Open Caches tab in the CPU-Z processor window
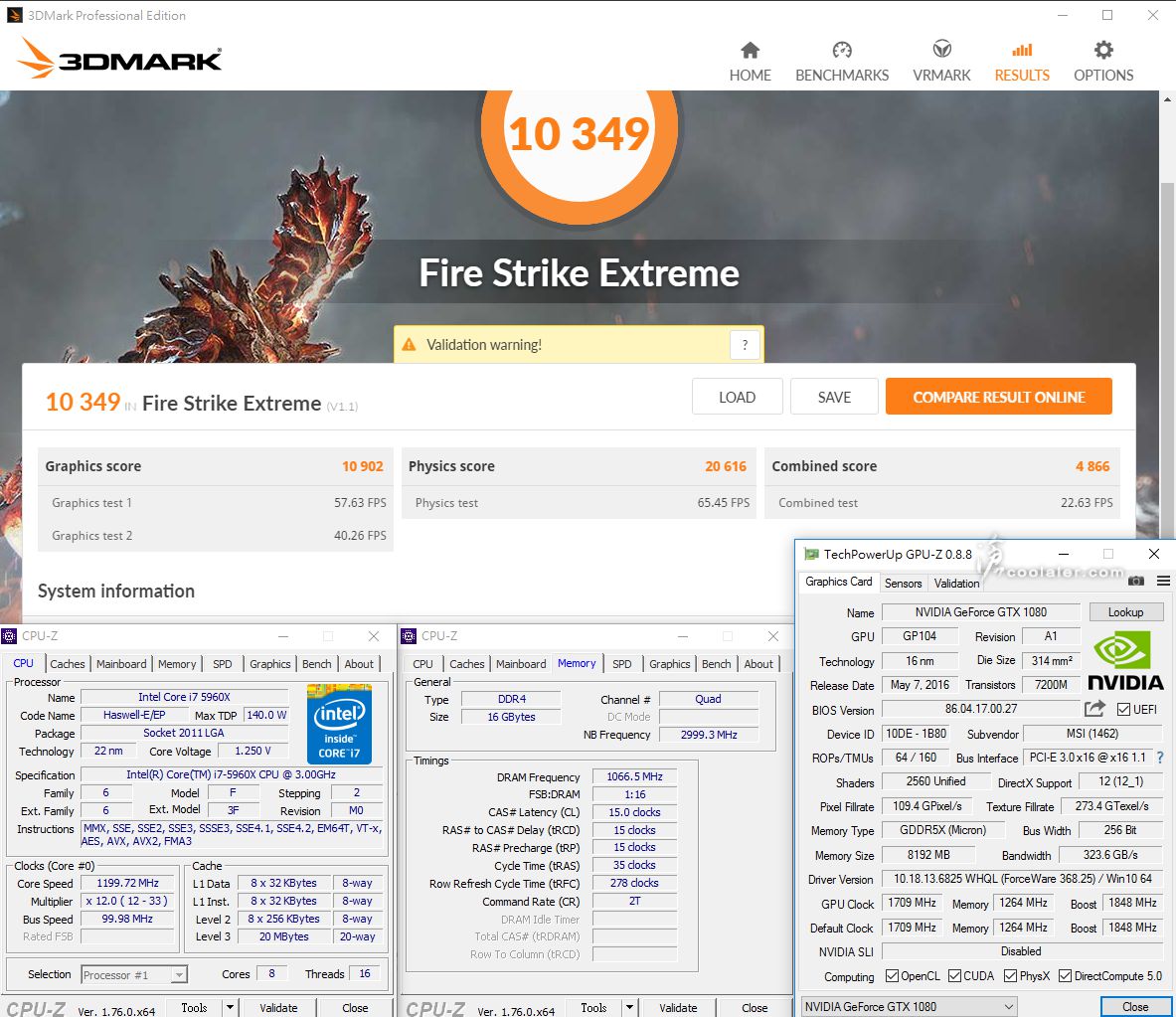The height and width of the screenshot is (1017, 1176). coord(68,664)
